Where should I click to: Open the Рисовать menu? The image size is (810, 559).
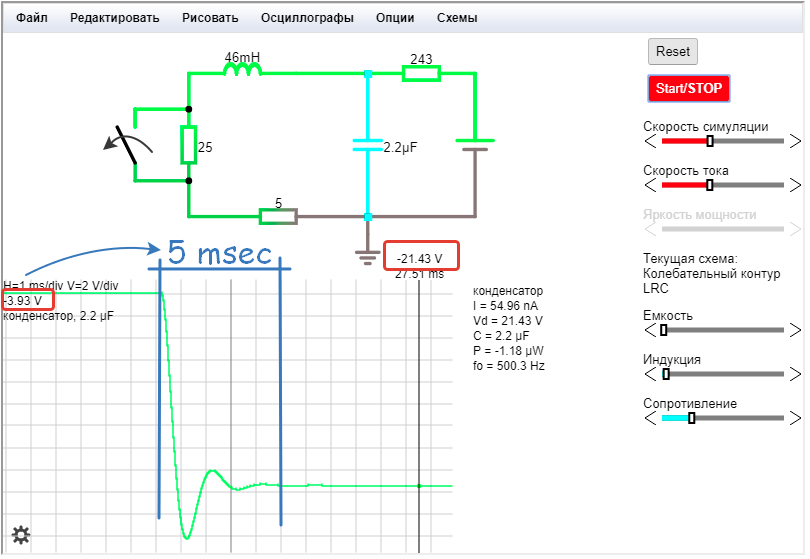point(210,18)
